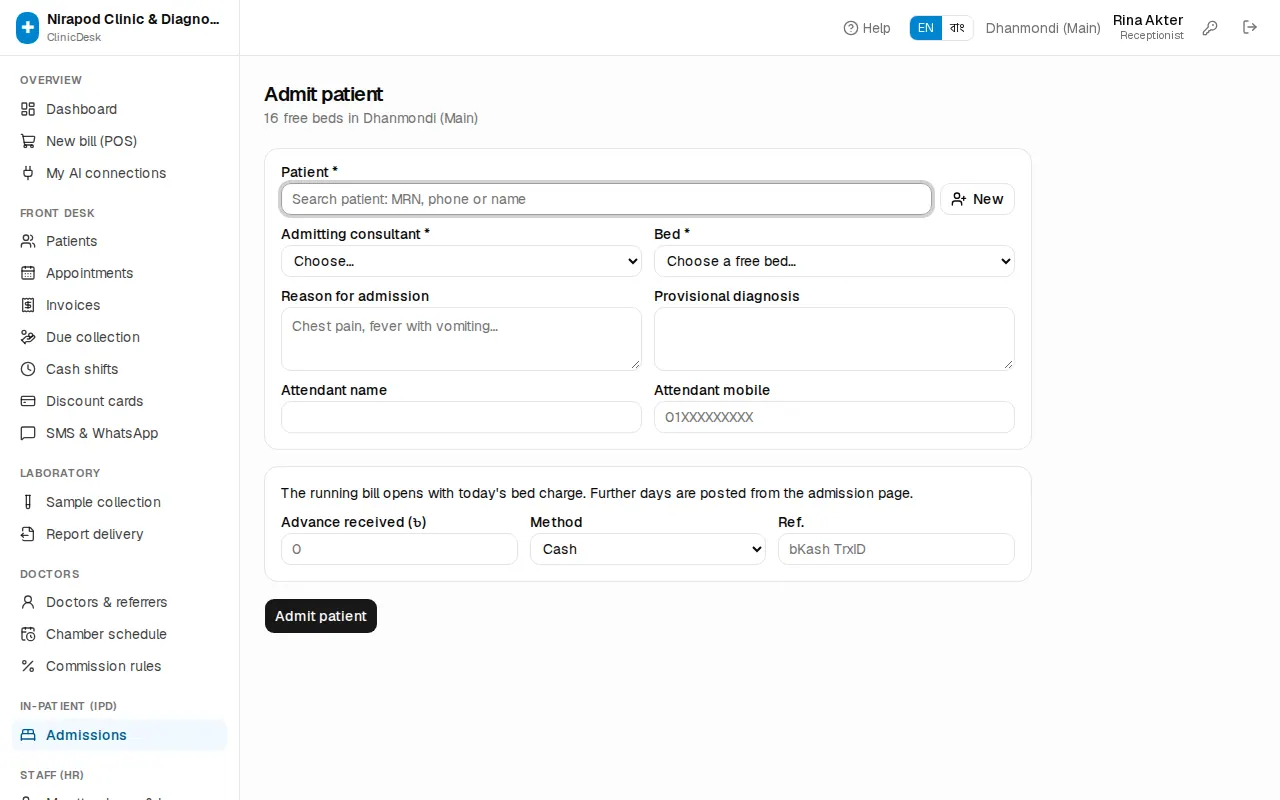Click the Attendant mobile field
This screenshot has height=800, width=1280.
[x=834, y=417]
